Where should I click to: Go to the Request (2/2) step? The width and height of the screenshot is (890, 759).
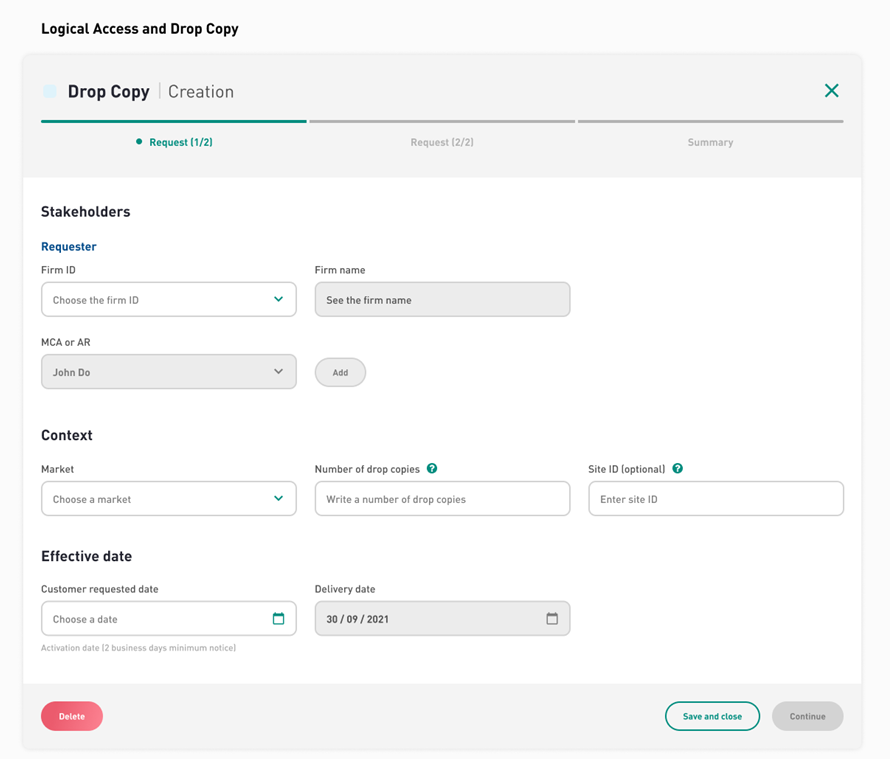[x=442, y=142]
